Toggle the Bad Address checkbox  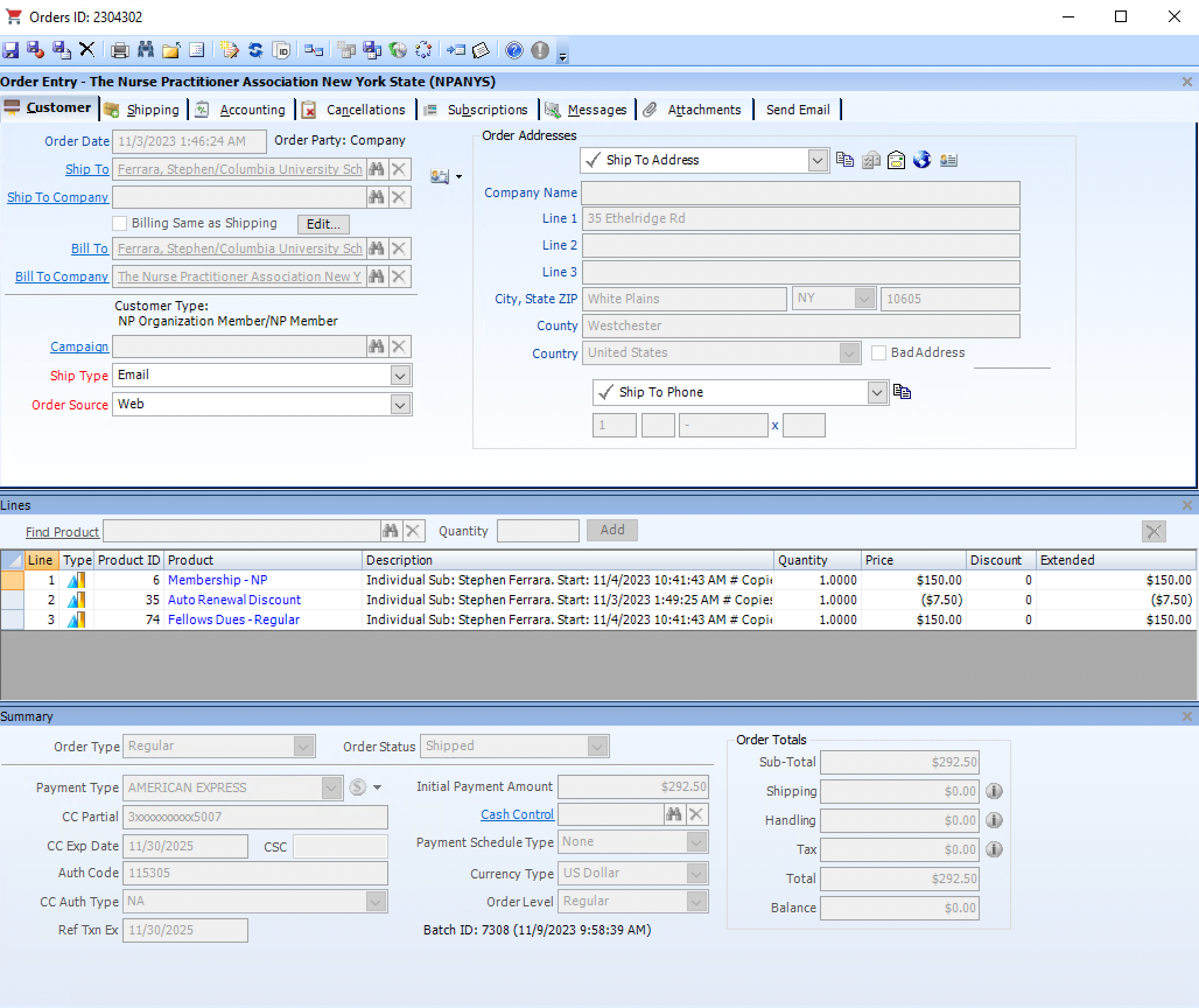coord(878,353)
